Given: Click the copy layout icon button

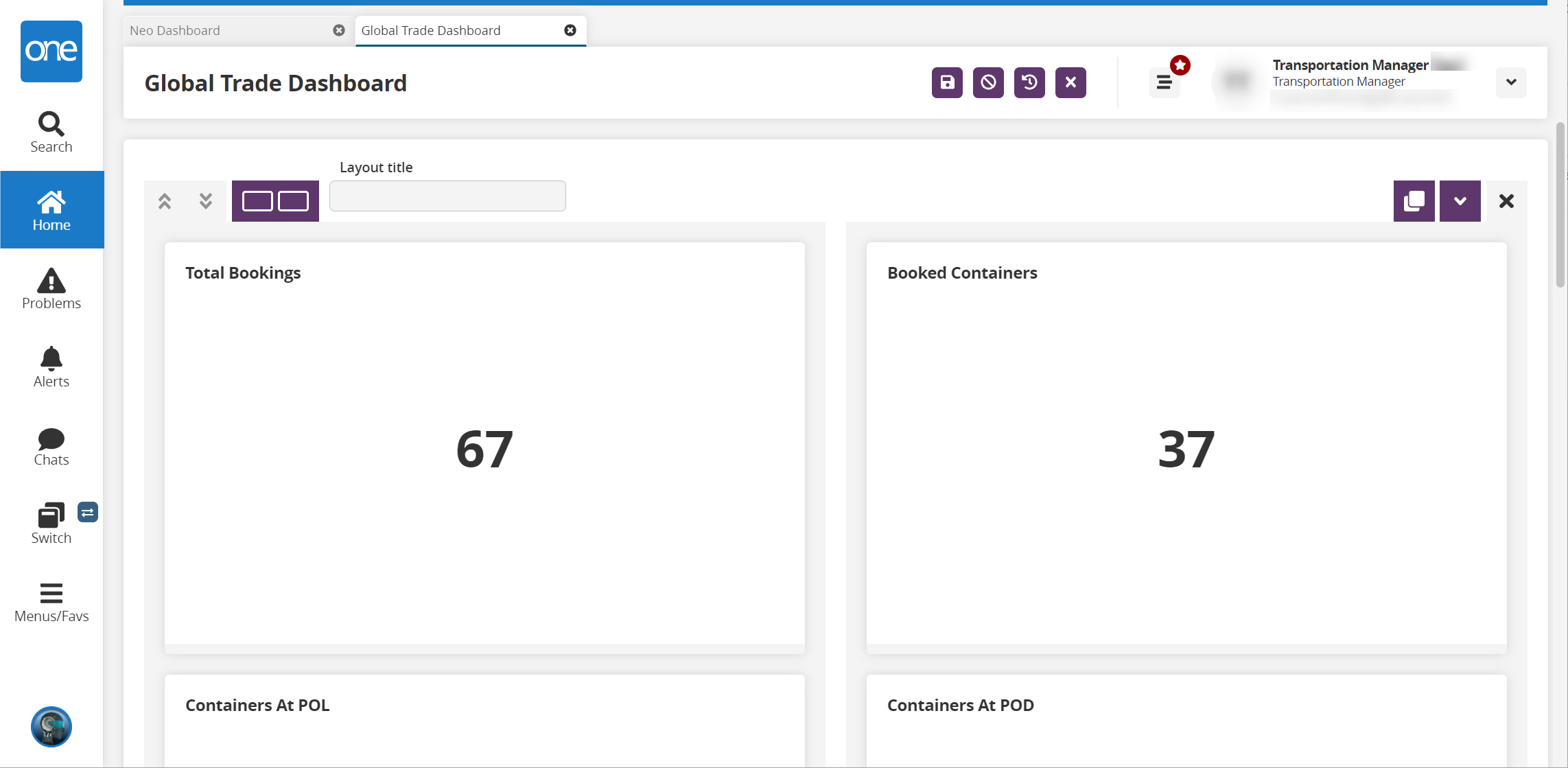Looking at the screenshot, I should pos(1414,200).
